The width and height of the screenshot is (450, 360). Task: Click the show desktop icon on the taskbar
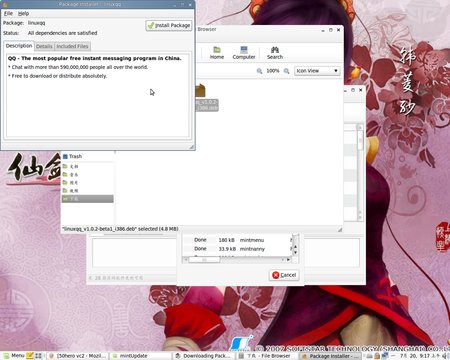38,356
